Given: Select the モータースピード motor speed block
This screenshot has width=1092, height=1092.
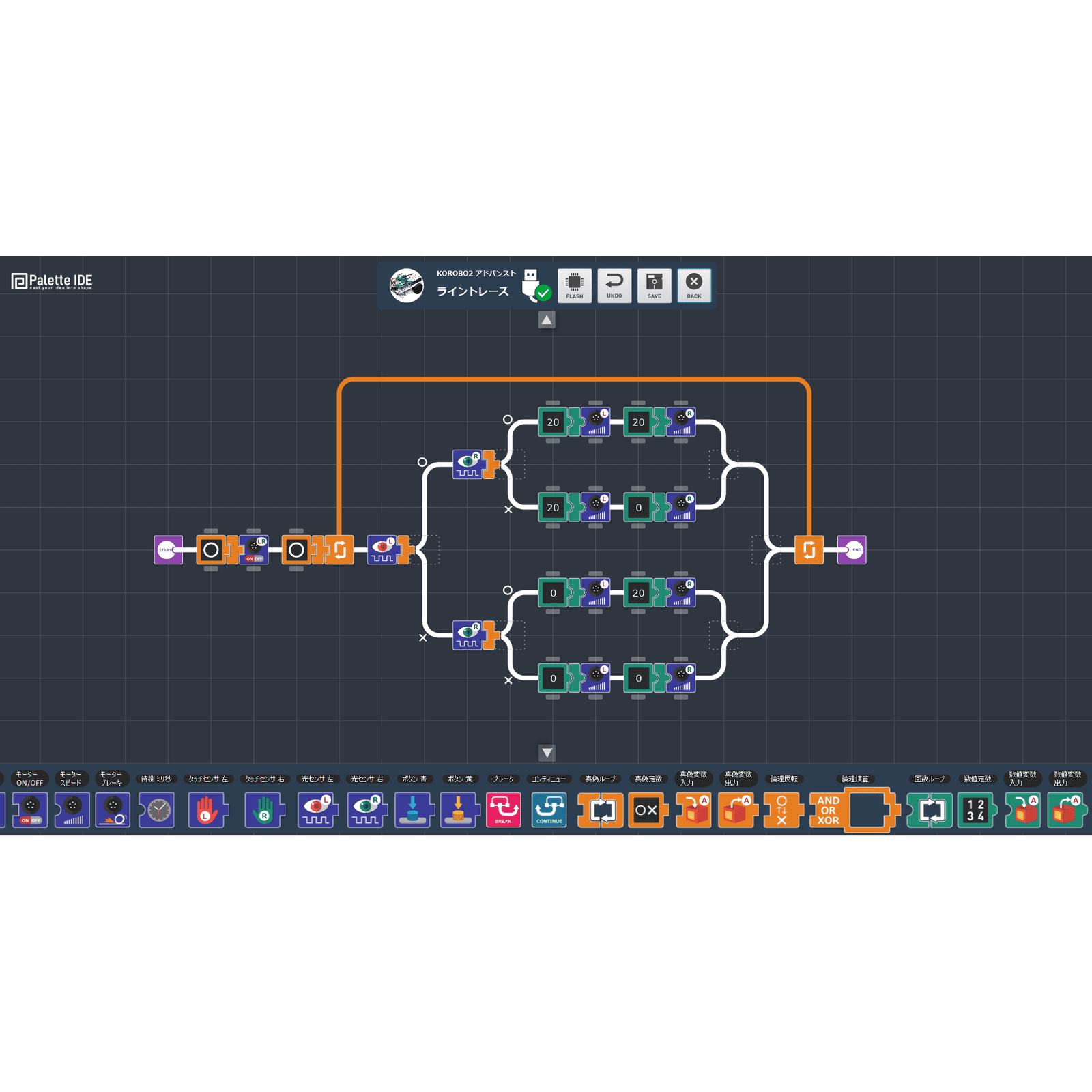Looking at the screenshot, I should (71, 811).
